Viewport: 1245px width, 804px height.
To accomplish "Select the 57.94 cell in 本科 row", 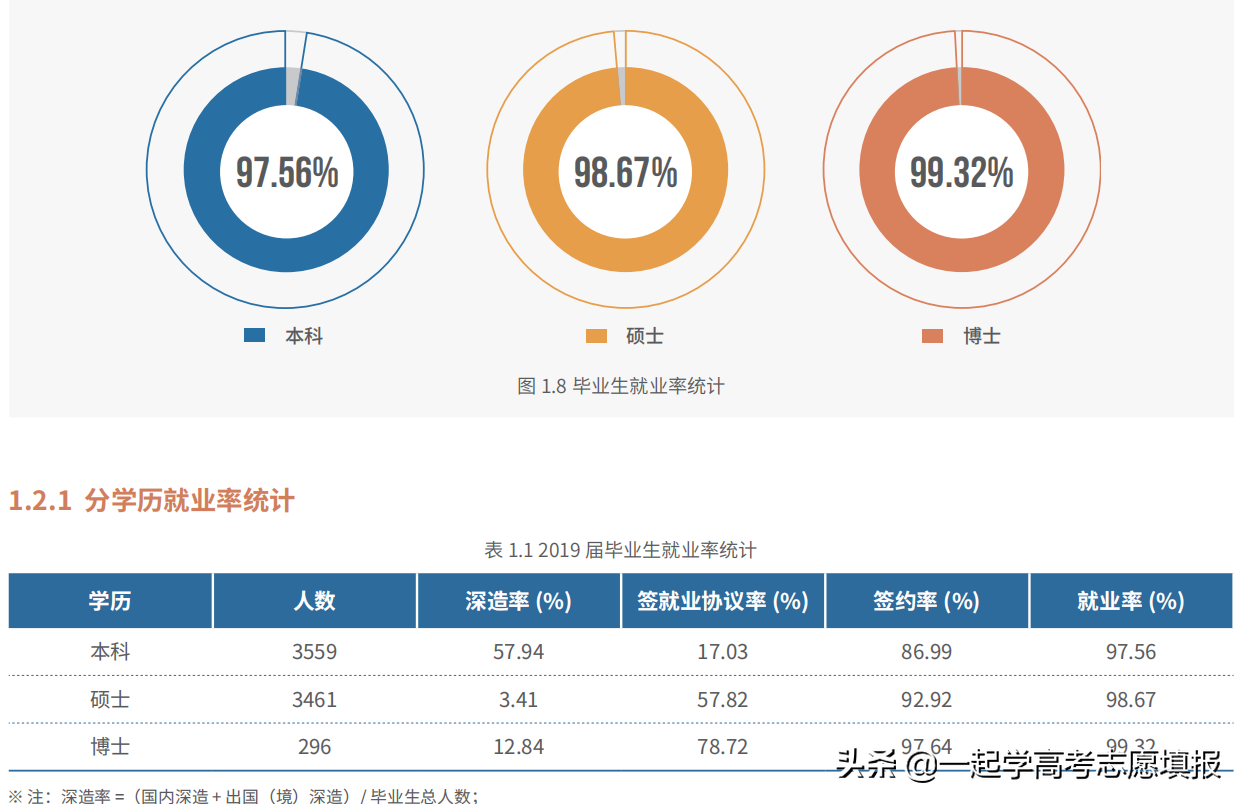I will click(519, 652).
